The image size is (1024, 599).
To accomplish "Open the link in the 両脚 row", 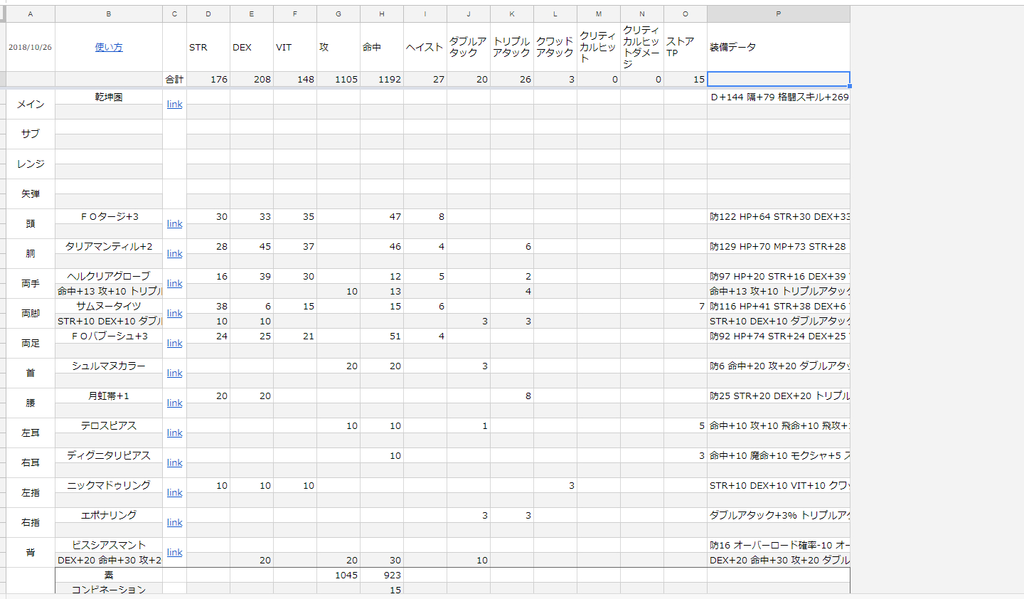I will coord(174,313).
